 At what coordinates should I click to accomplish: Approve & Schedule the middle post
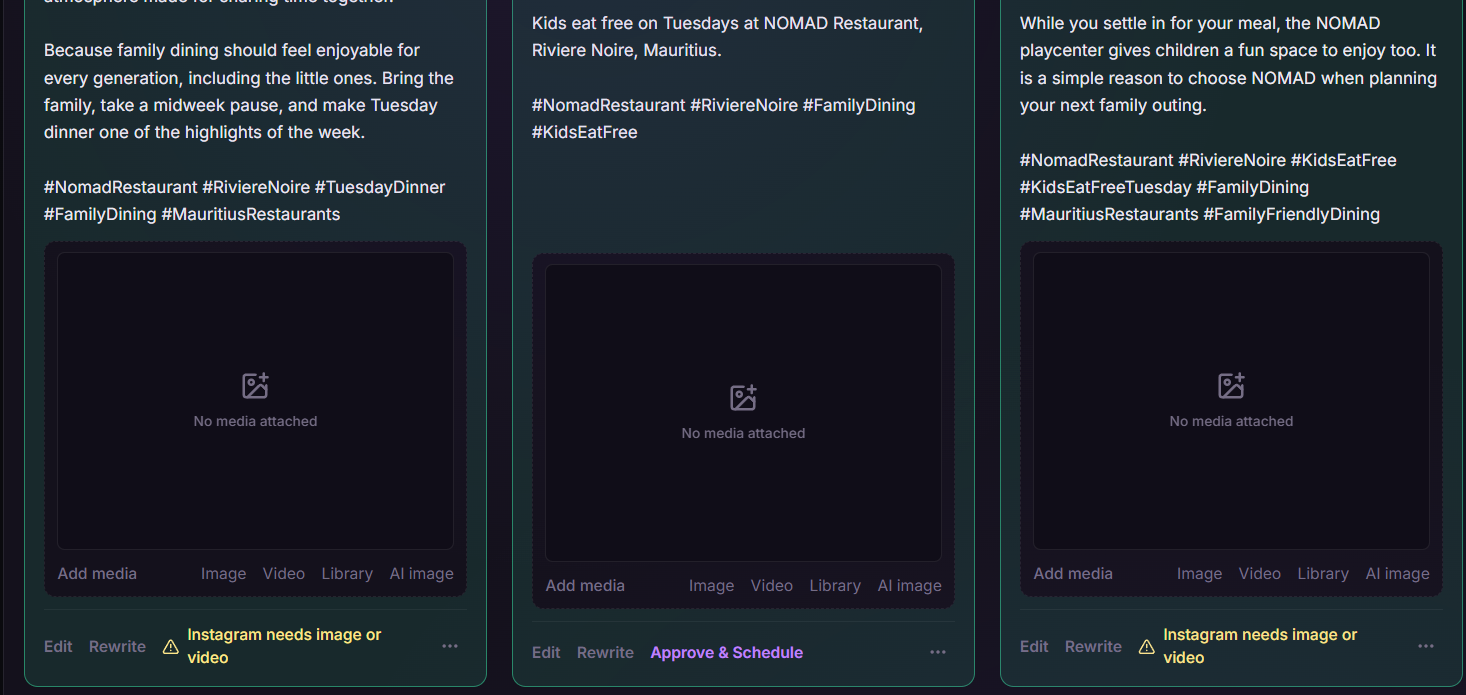click(x=727, y=653)
